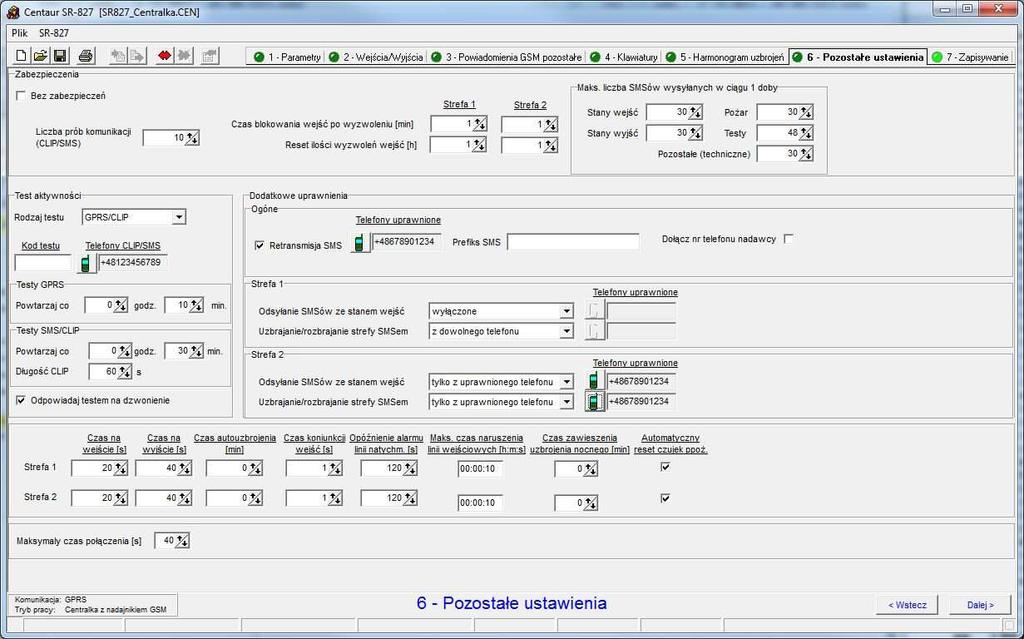Enable the Bez zabezpieczeń checkbox
The height and width of the screenshot is (639, 1024).
[21, 95]
